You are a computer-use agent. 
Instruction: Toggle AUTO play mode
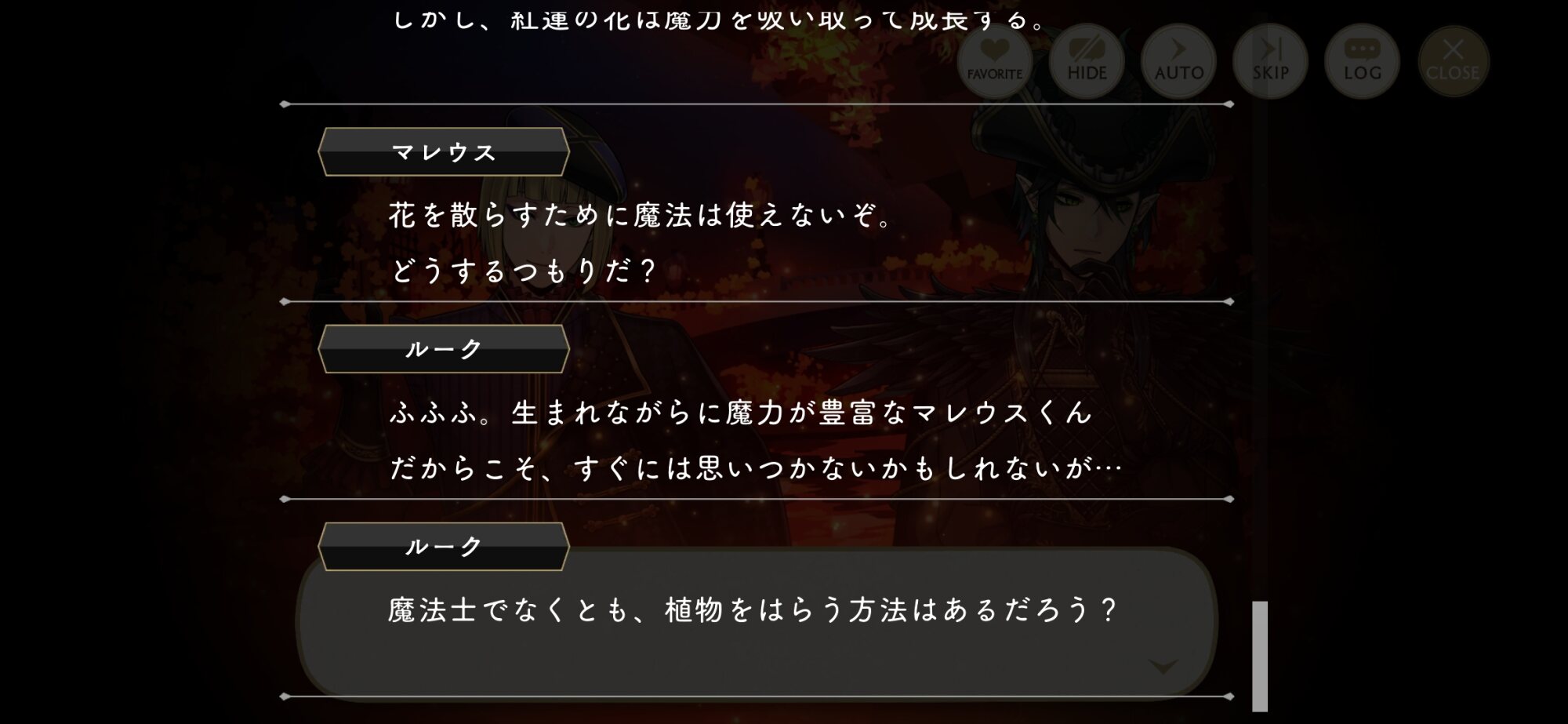[1178, 60]
